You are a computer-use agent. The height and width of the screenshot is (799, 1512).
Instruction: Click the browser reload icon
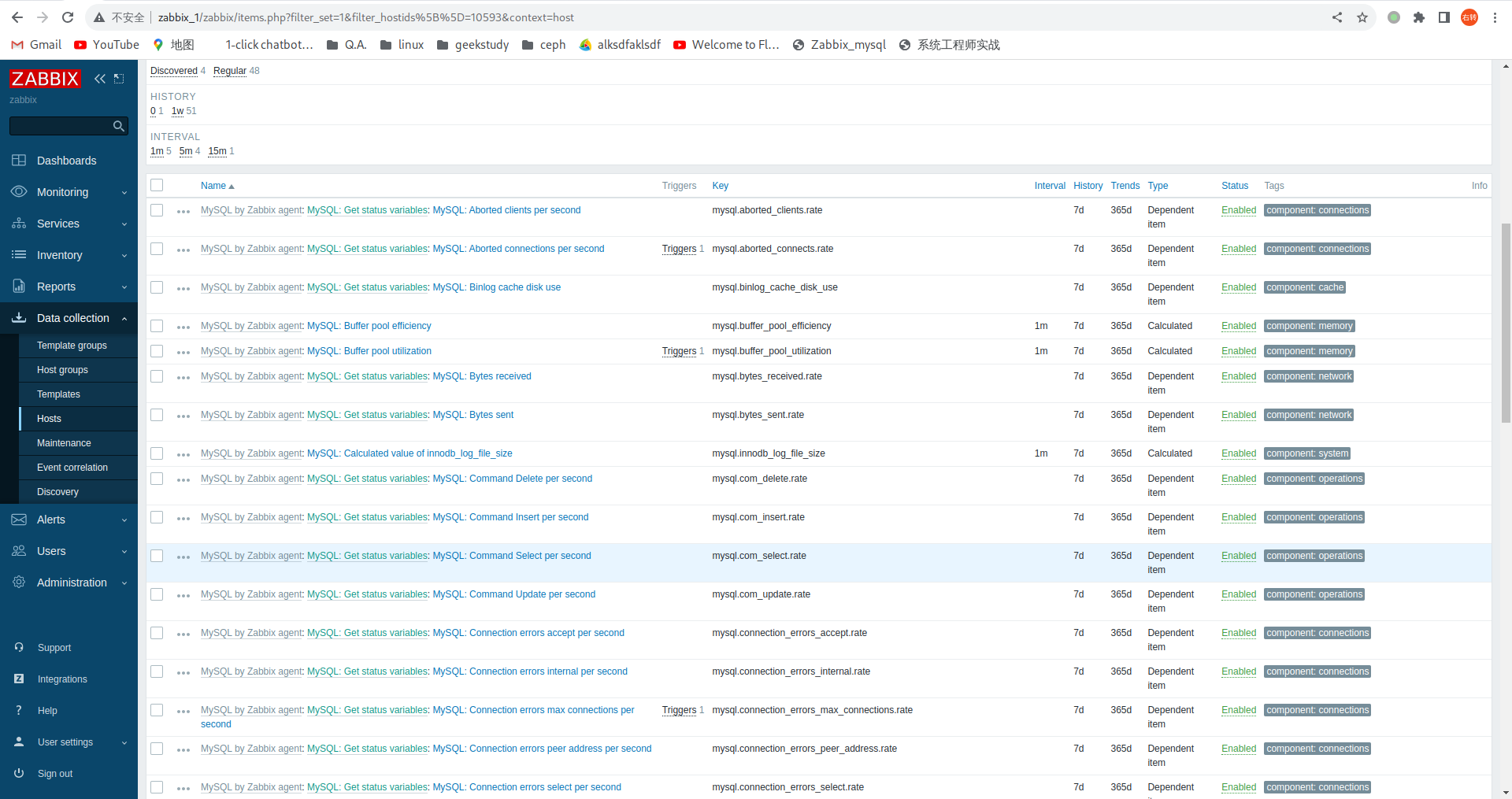(68, 17)
